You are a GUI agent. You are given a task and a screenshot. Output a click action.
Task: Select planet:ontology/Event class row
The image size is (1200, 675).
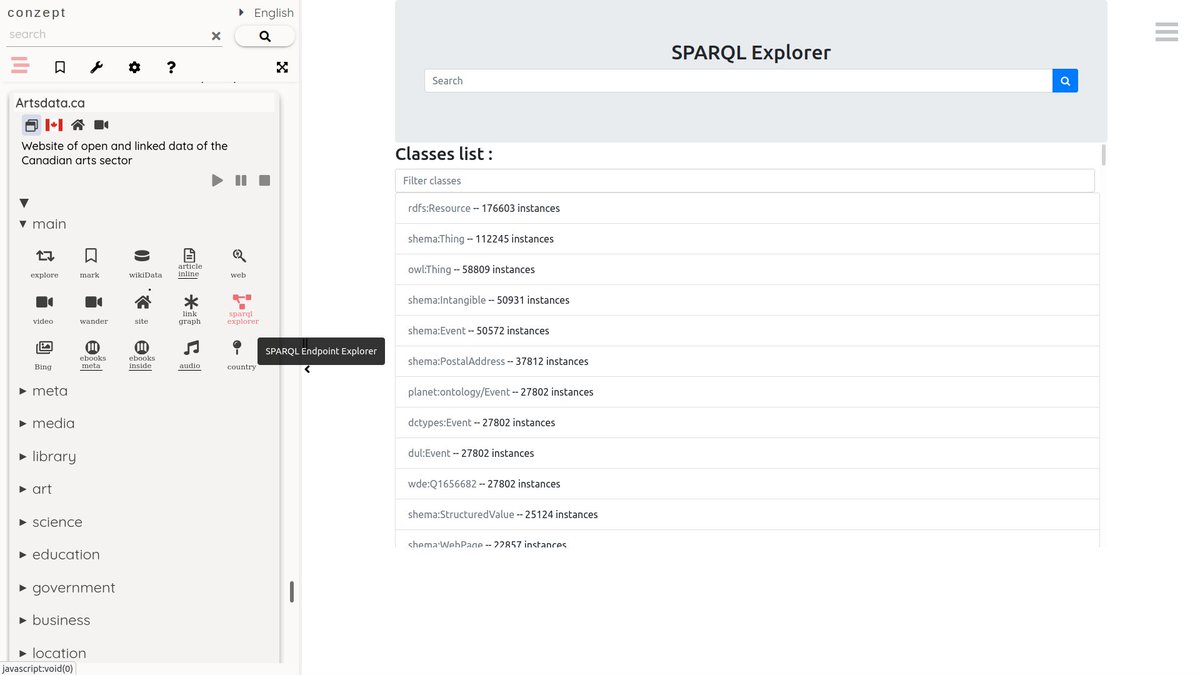coord(747,392)
